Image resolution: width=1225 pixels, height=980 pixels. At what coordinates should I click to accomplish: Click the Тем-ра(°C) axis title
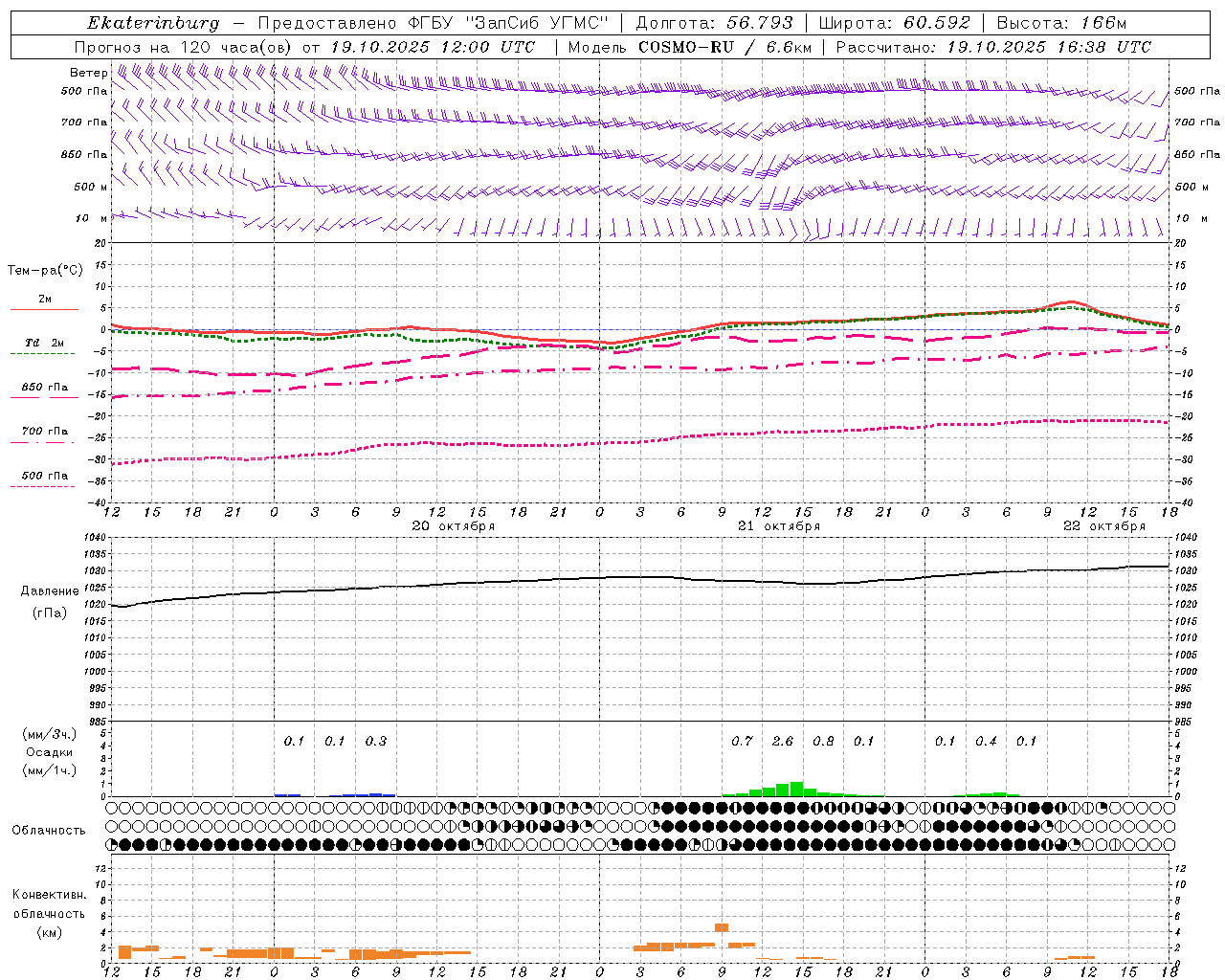tap(45, 271)
